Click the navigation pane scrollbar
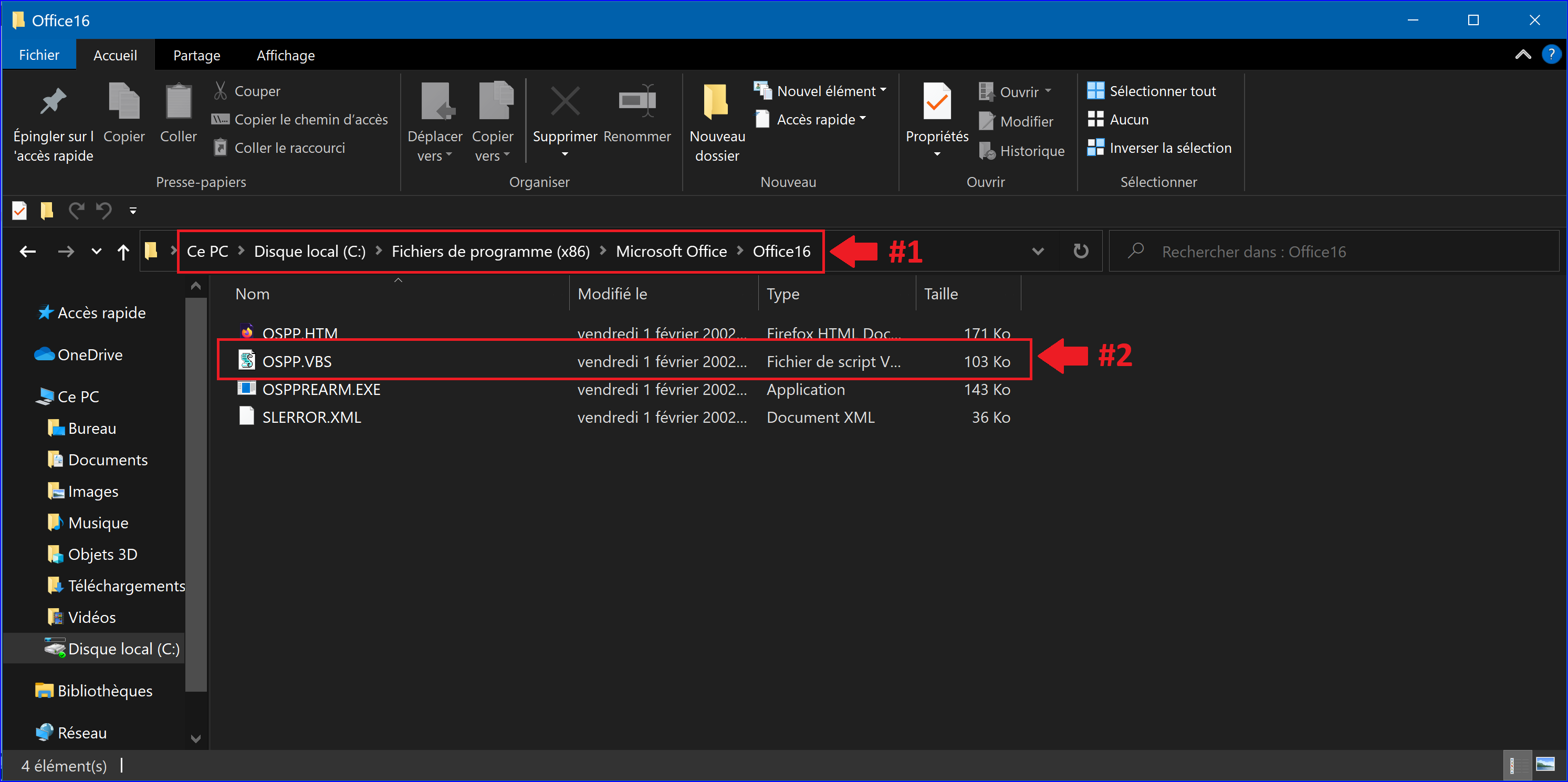Image resolution: width=1568 pixels, height=782 pixels. (x=195, y=494)
